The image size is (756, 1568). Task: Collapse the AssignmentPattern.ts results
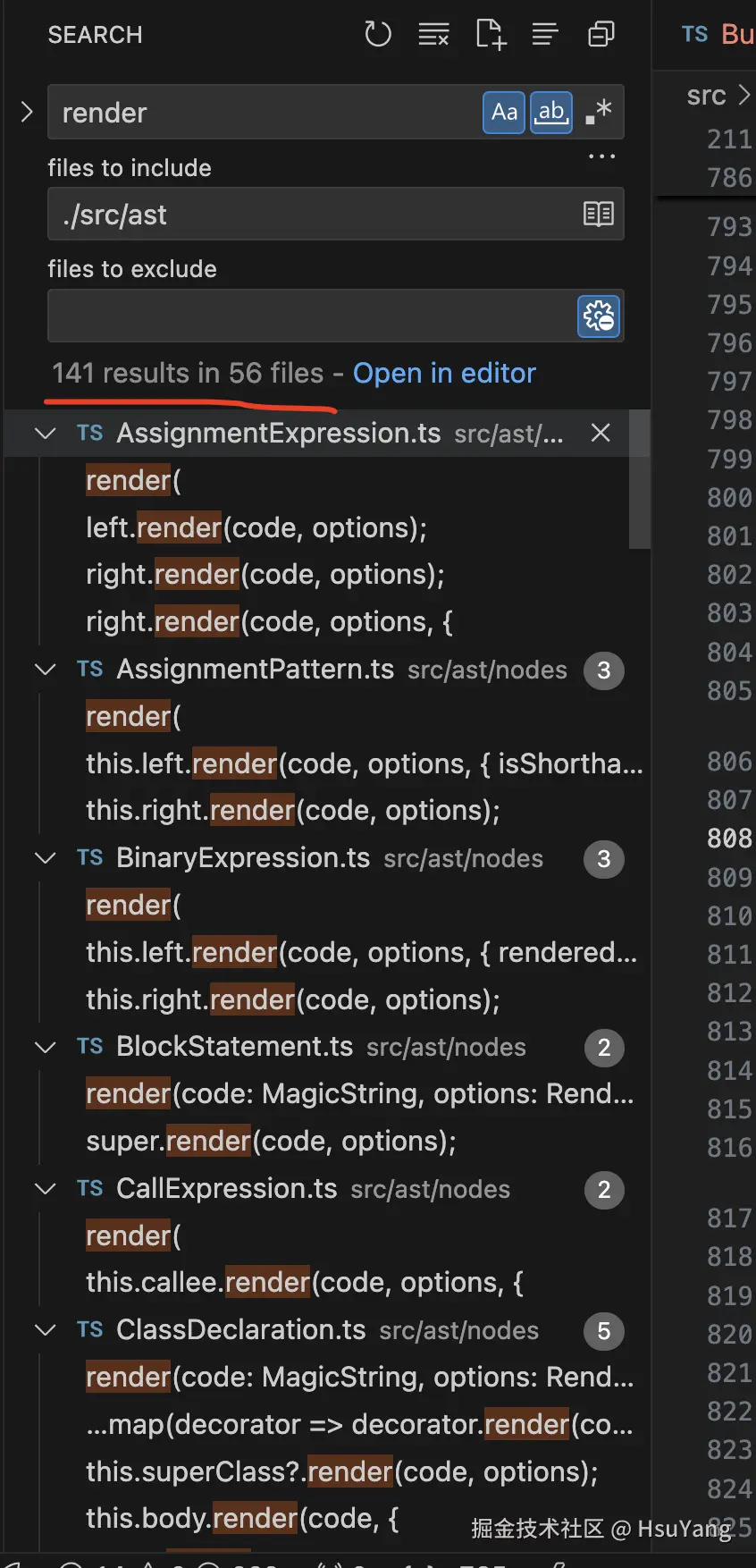(45, 670)
